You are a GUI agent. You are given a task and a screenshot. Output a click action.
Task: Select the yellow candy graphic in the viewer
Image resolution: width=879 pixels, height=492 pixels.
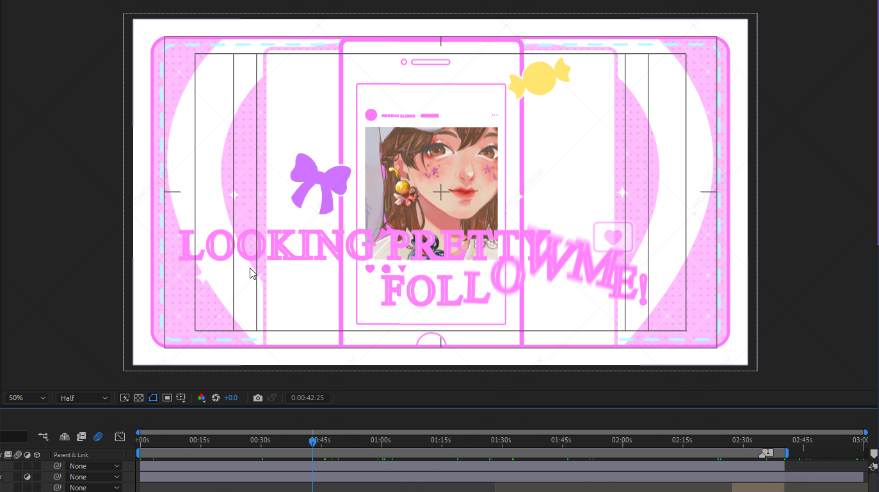click(x=539, y=78)
